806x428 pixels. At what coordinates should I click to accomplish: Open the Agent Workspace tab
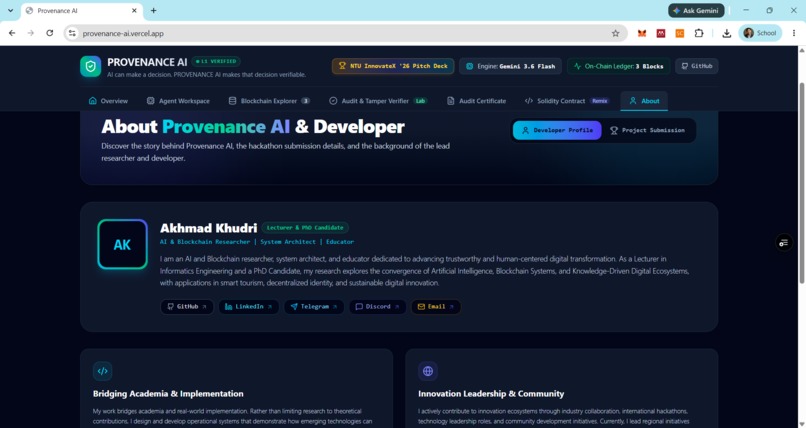point(178,101)
